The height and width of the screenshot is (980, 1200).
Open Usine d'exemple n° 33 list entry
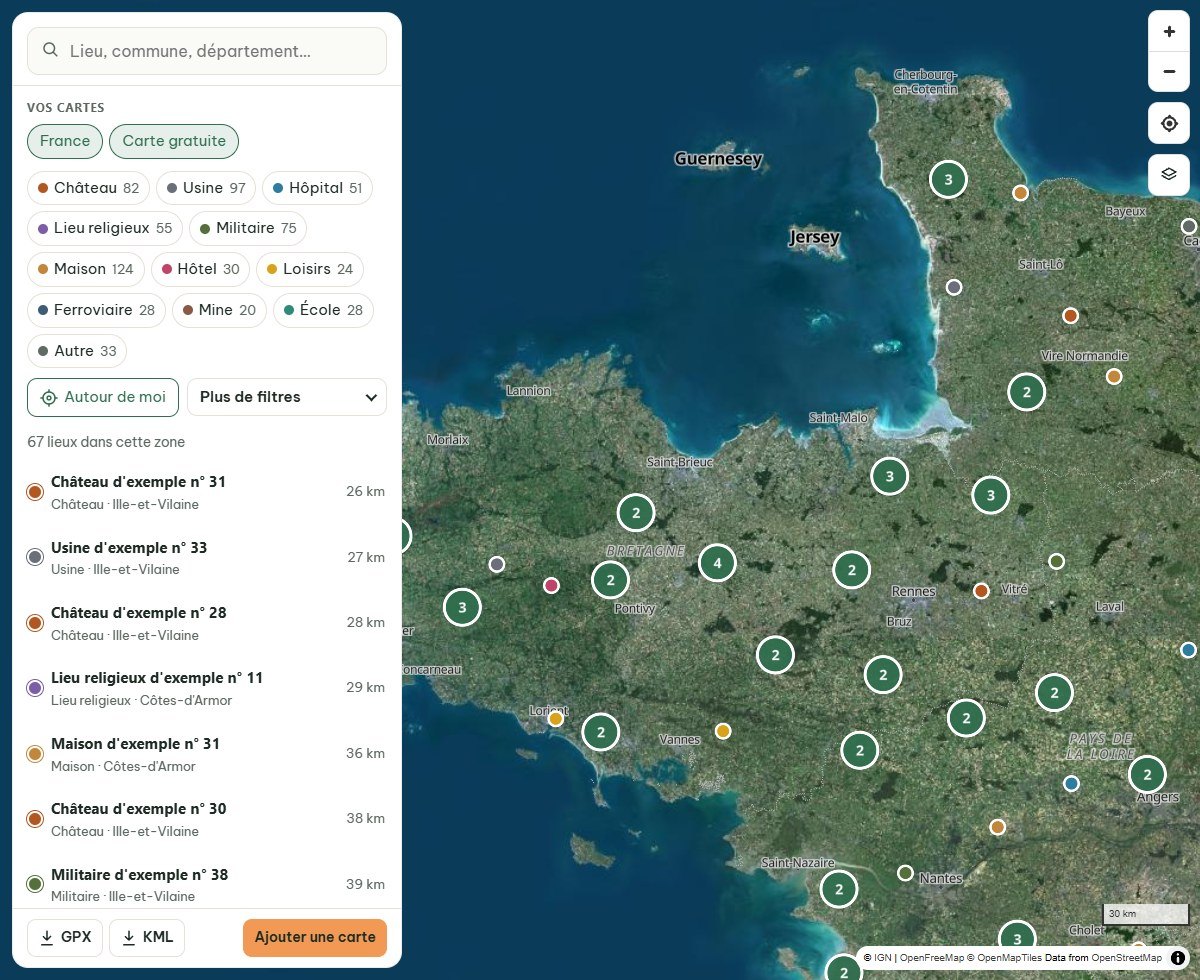coord(206,557)
